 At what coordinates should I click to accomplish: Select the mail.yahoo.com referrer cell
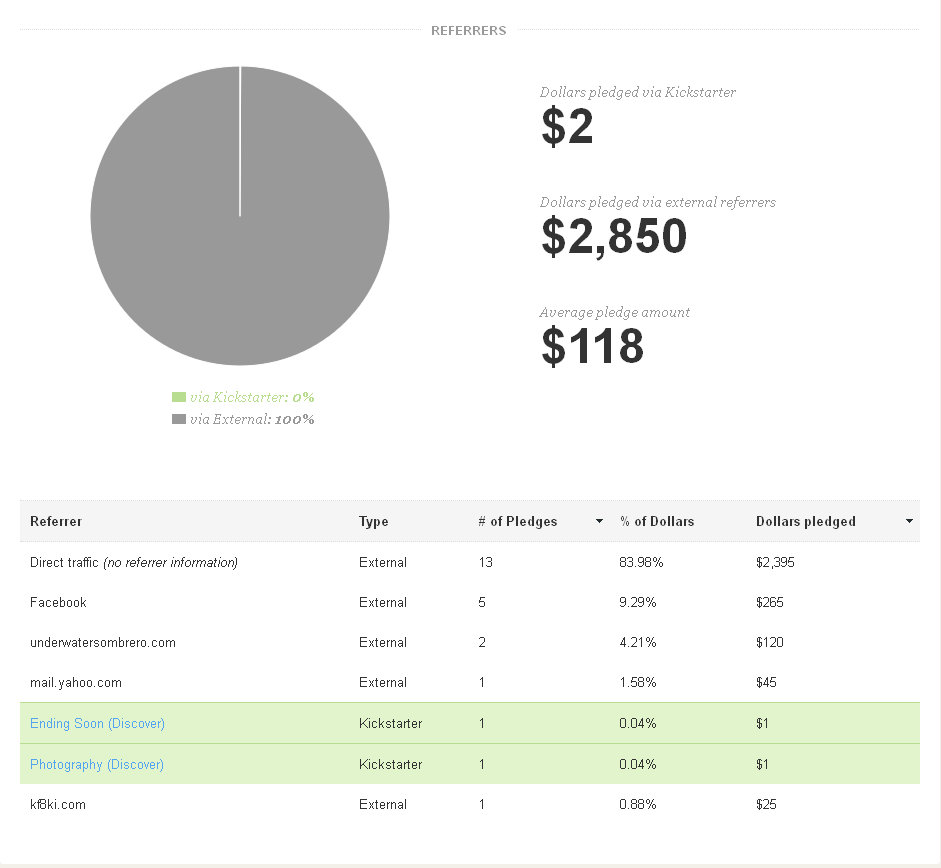(76, 683)
